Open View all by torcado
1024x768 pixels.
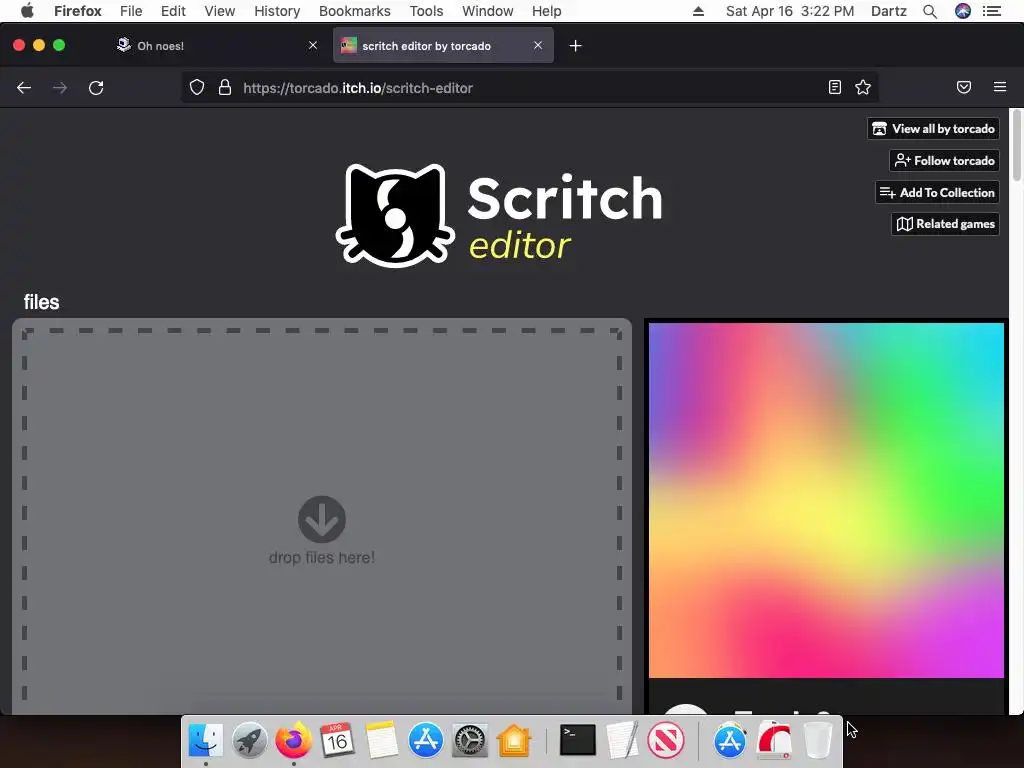933,129
